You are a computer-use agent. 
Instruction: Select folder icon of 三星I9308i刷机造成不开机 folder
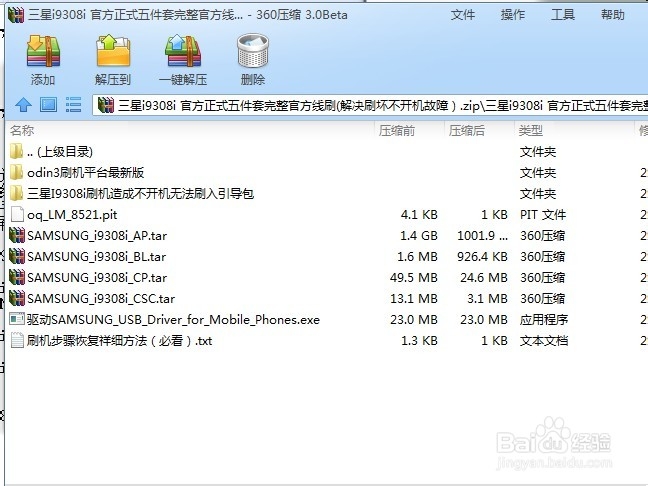point(16,193)
